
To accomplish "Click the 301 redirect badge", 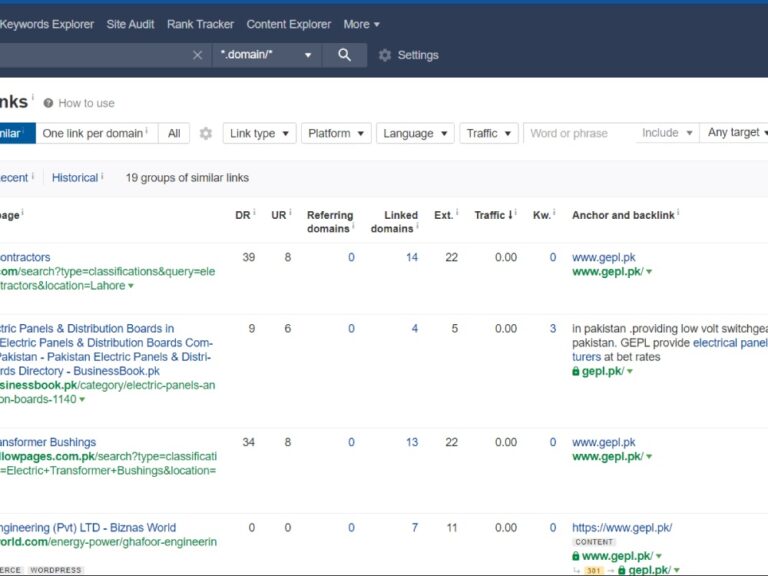I will coord(594,571).
